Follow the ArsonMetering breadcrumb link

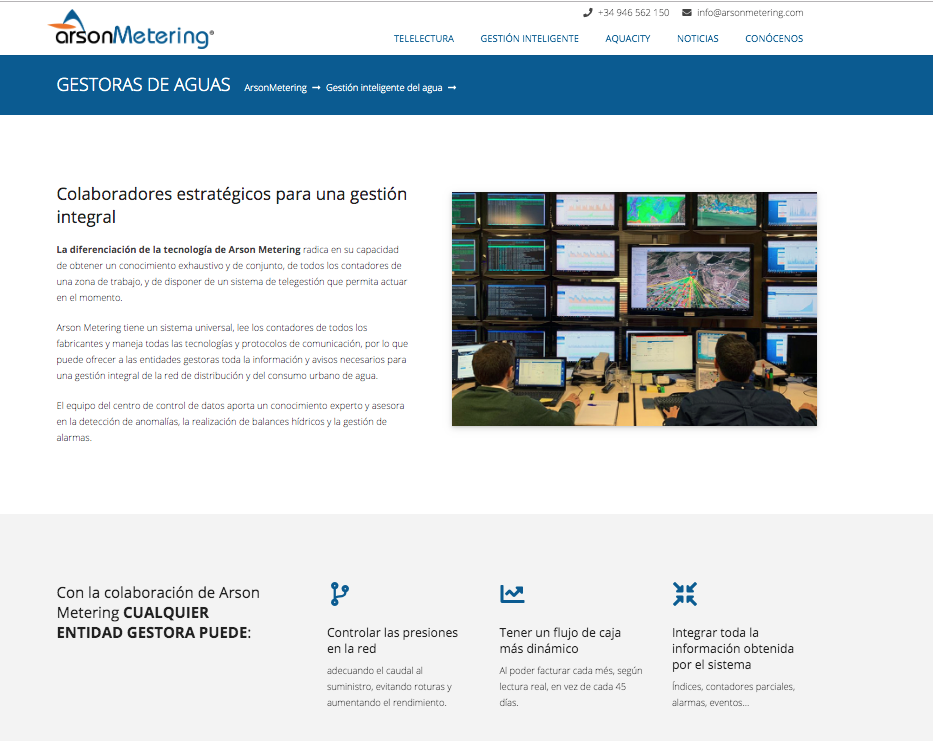tap(275, 87)
